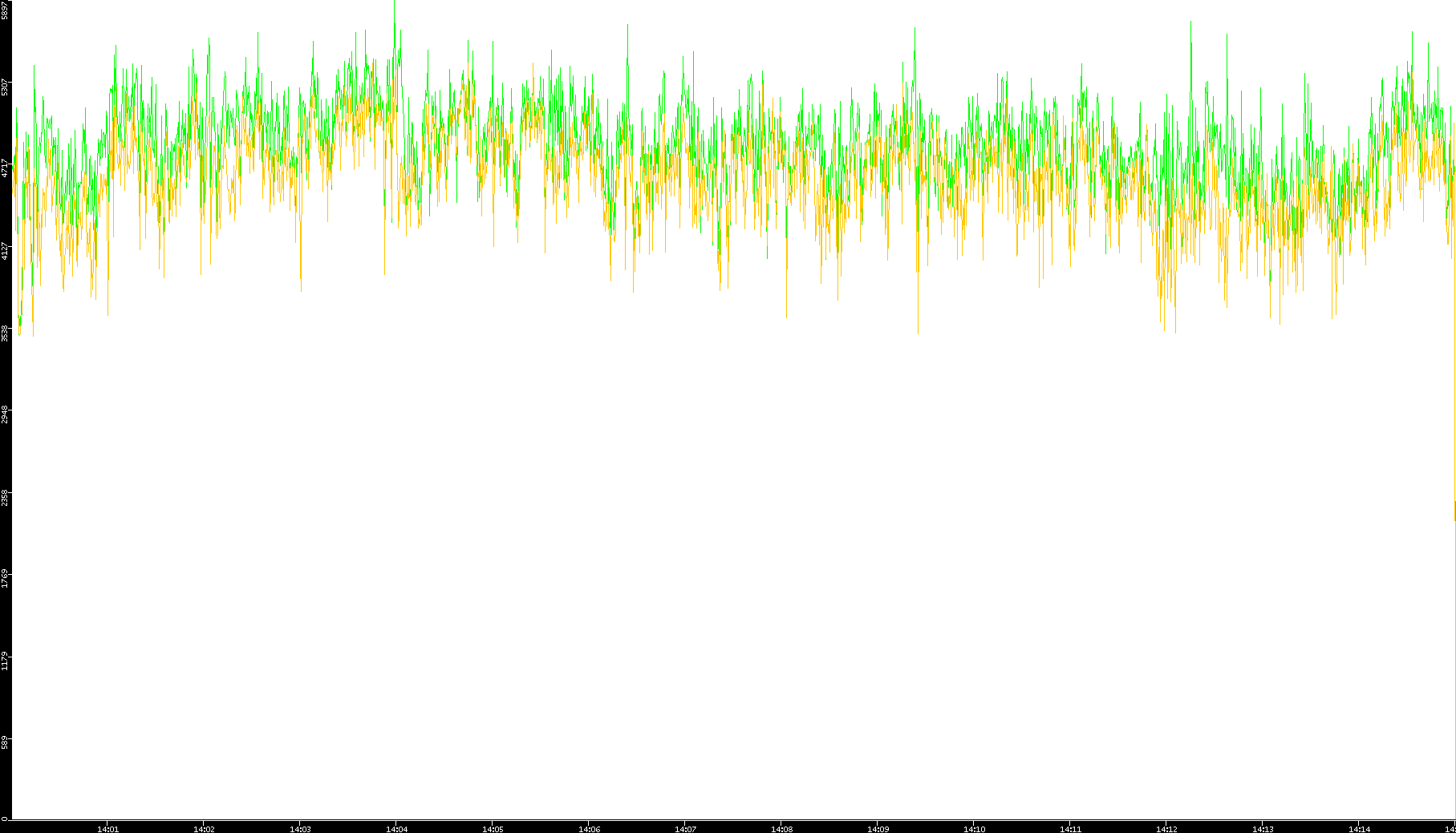This screenshot has height=833, width=1456.
Task: Click the 14:01 time axis label
Action: click(107, 829)
